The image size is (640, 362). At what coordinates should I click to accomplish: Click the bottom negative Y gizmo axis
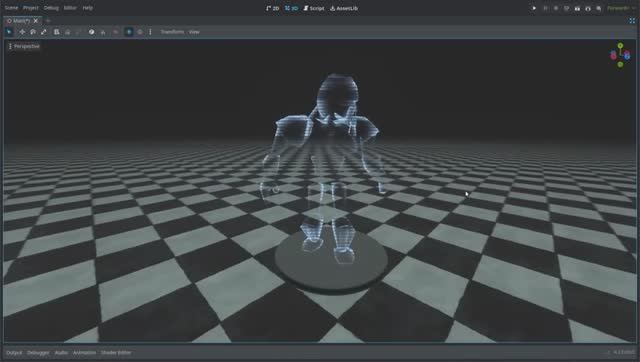[620, 64]
